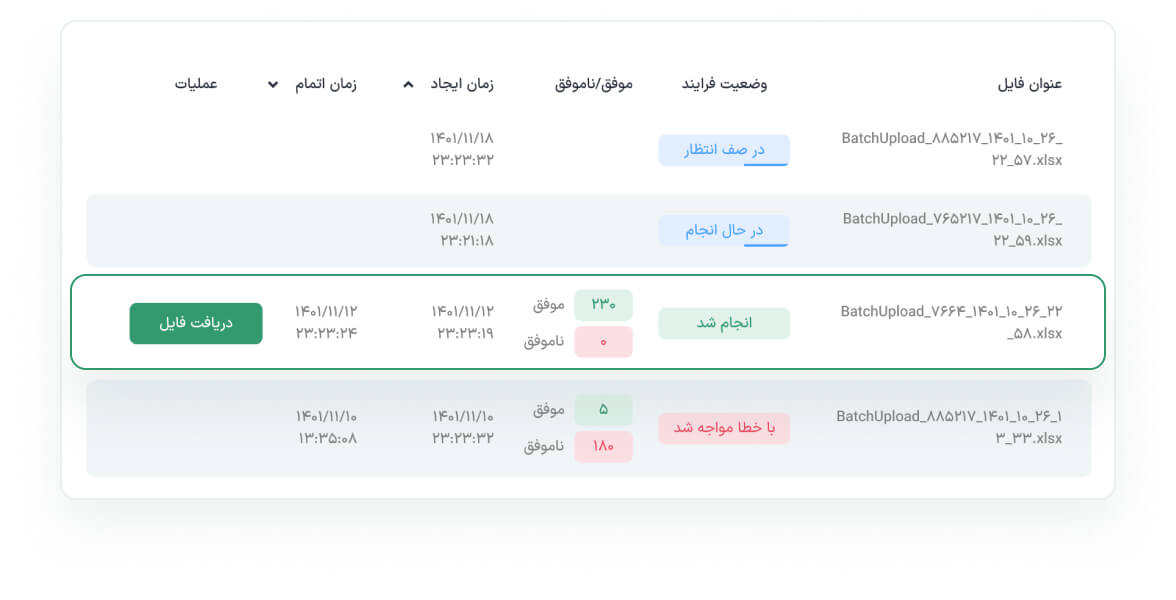Open file BatchUpload_76521V ending in 22_59.xlsx
This screenshot has height=600, width=1176.
[952, 230]
